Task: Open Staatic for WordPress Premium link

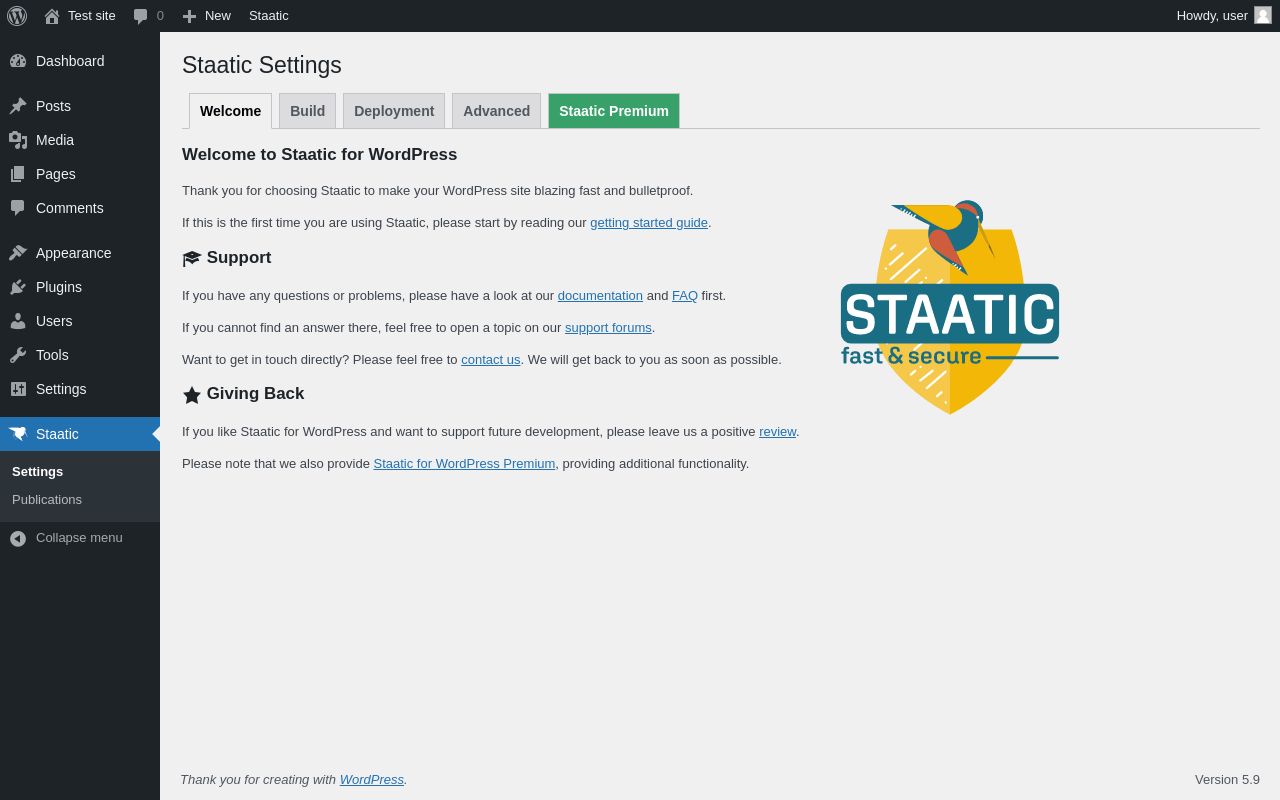Action: point(464,464)
